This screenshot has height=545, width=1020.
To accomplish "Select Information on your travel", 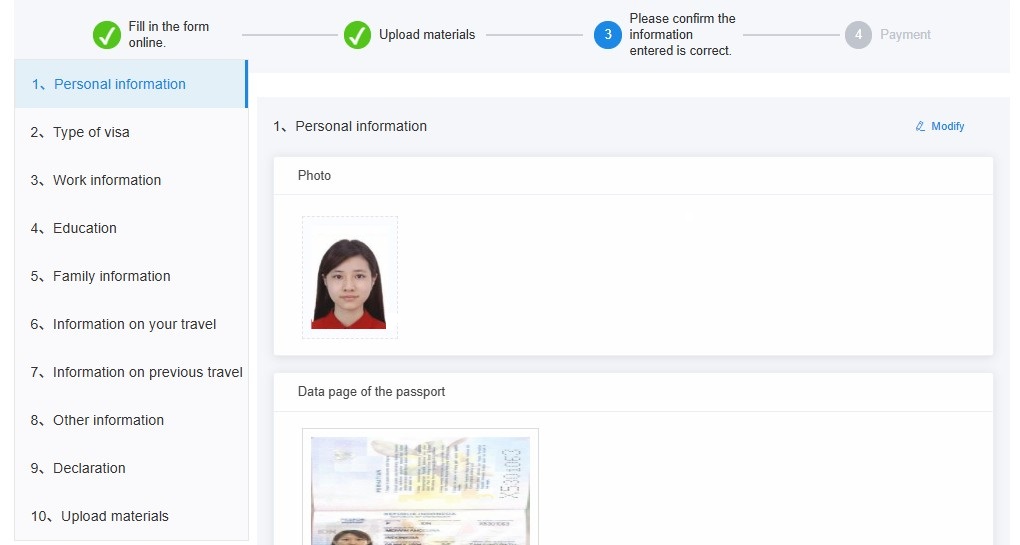I will click(x=134, y=324).
